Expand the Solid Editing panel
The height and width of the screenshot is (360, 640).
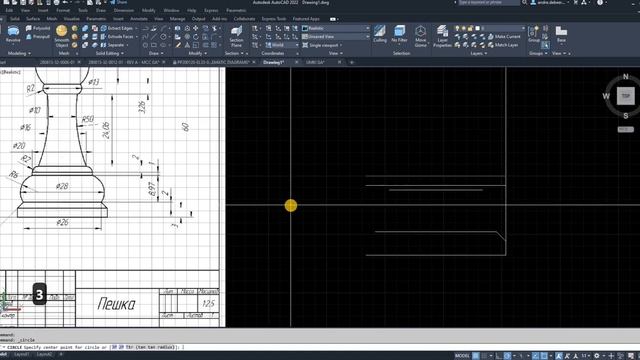click(x=109, y=53)
